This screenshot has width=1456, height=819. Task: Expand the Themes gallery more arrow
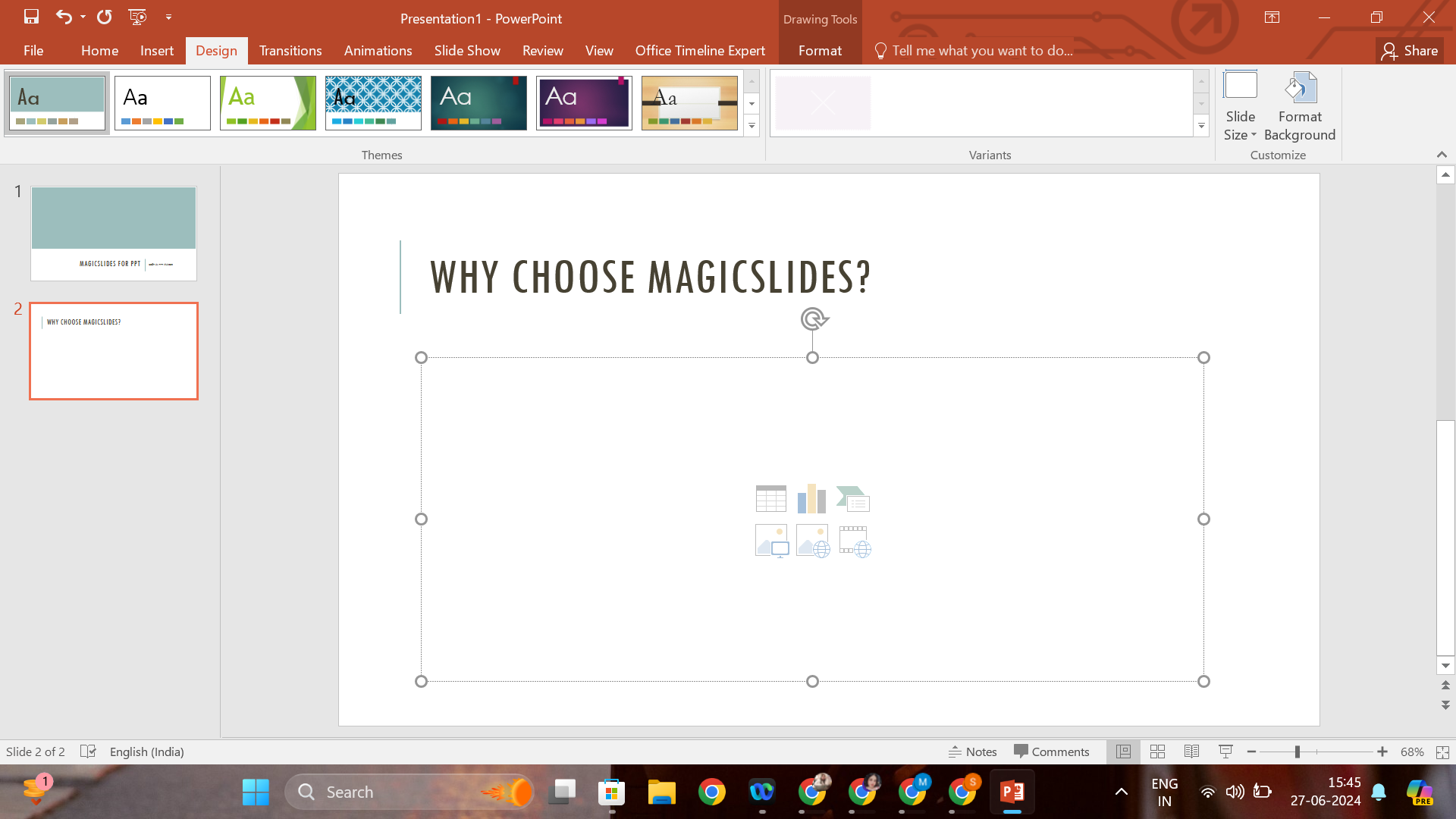click(x=752, y=126)
